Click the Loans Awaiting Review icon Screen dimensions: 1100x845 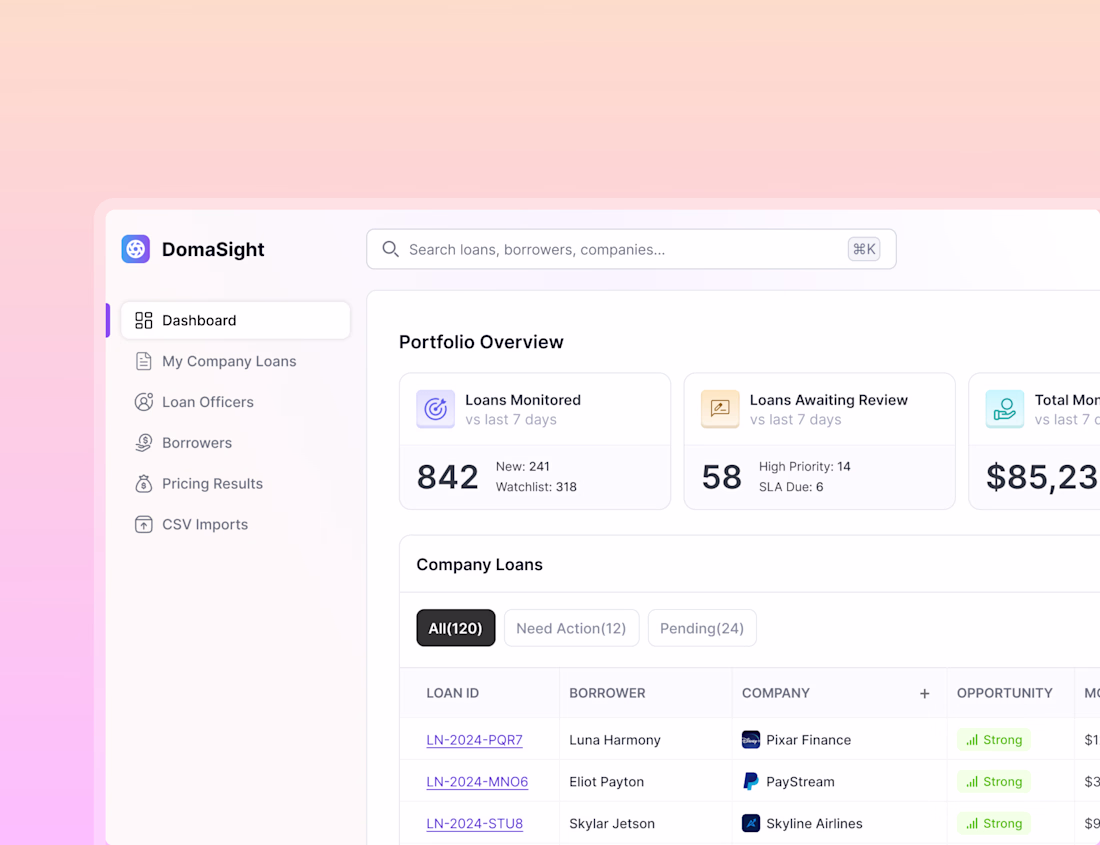720,409
